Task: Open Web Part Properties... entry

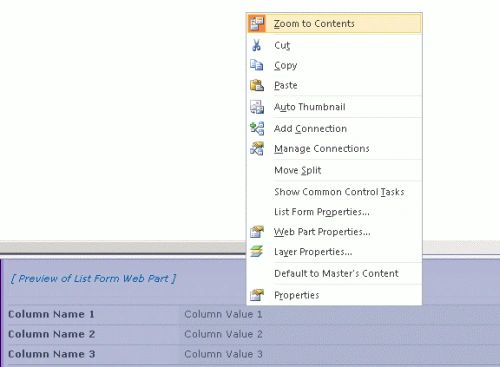Action: pos(334,232)
